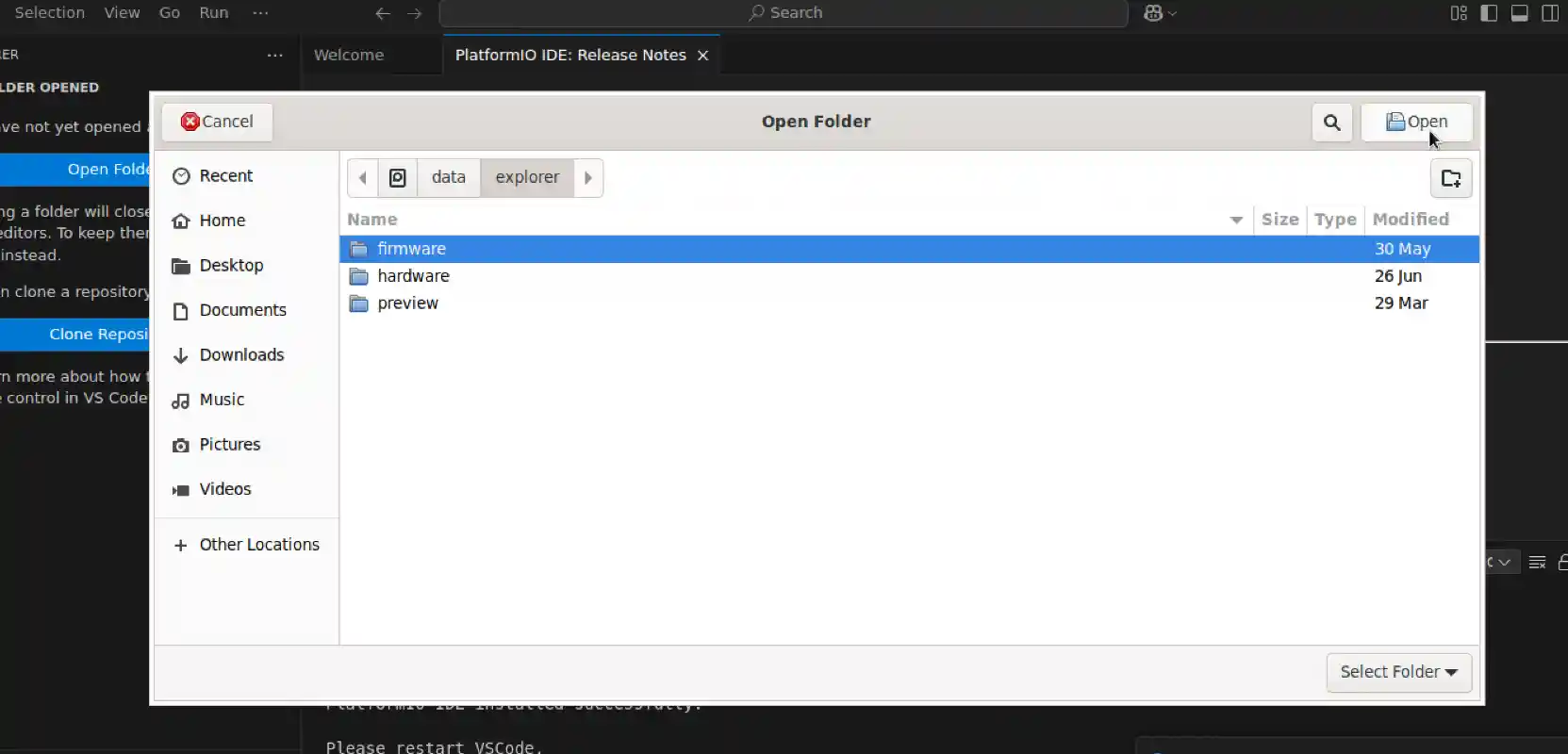1568x754 pixels.
Task: Select the firmware folder row
Action: (909, 249)
